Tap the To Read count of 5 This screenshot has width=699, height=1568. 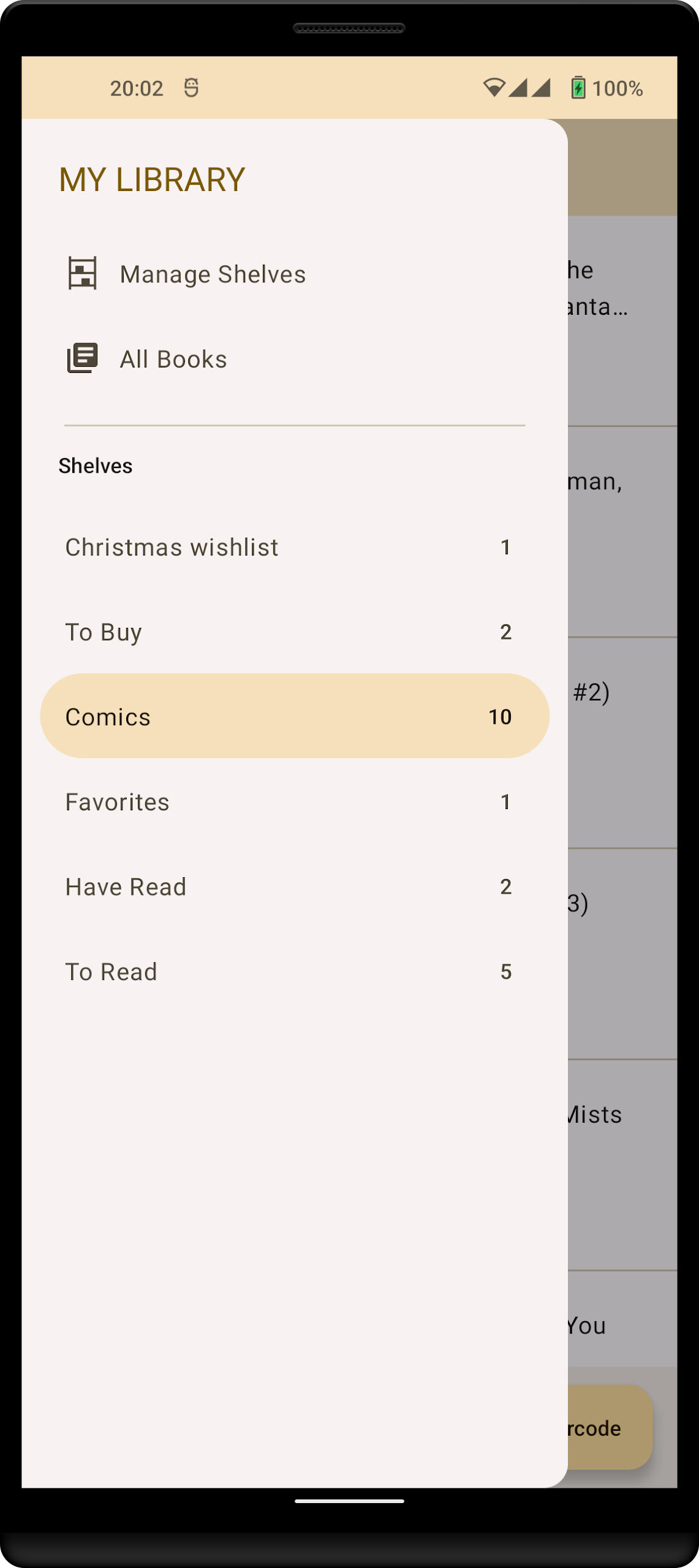[506, 971]
